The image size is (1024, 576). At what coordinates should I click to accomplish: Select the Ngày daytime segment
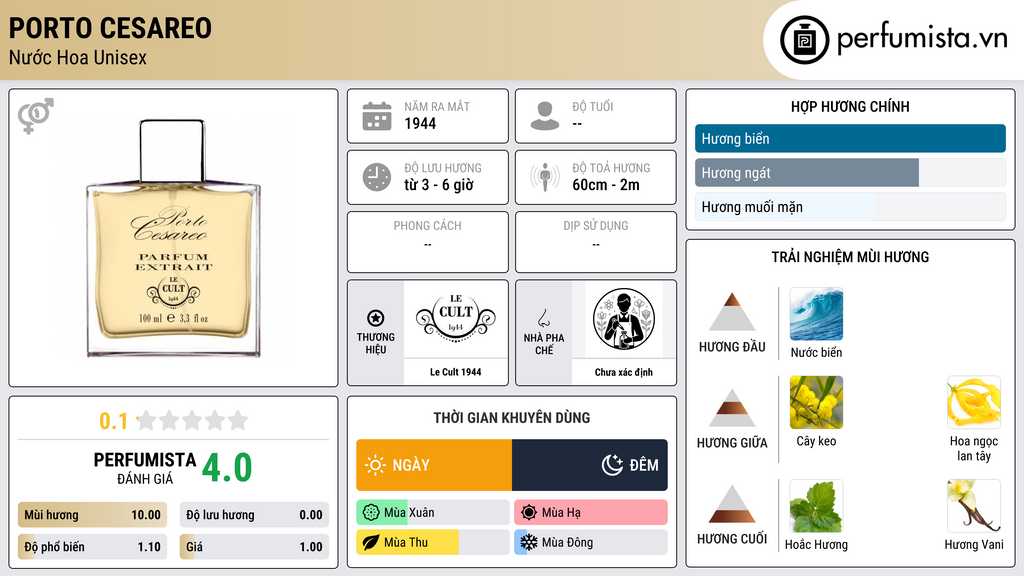tap(434, 465)
